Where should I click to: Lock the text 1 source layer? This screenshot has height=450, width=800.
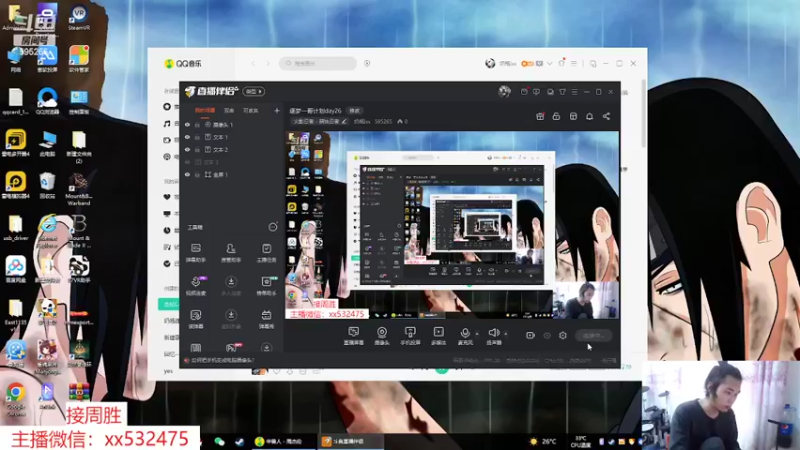[x=197, y=137]
